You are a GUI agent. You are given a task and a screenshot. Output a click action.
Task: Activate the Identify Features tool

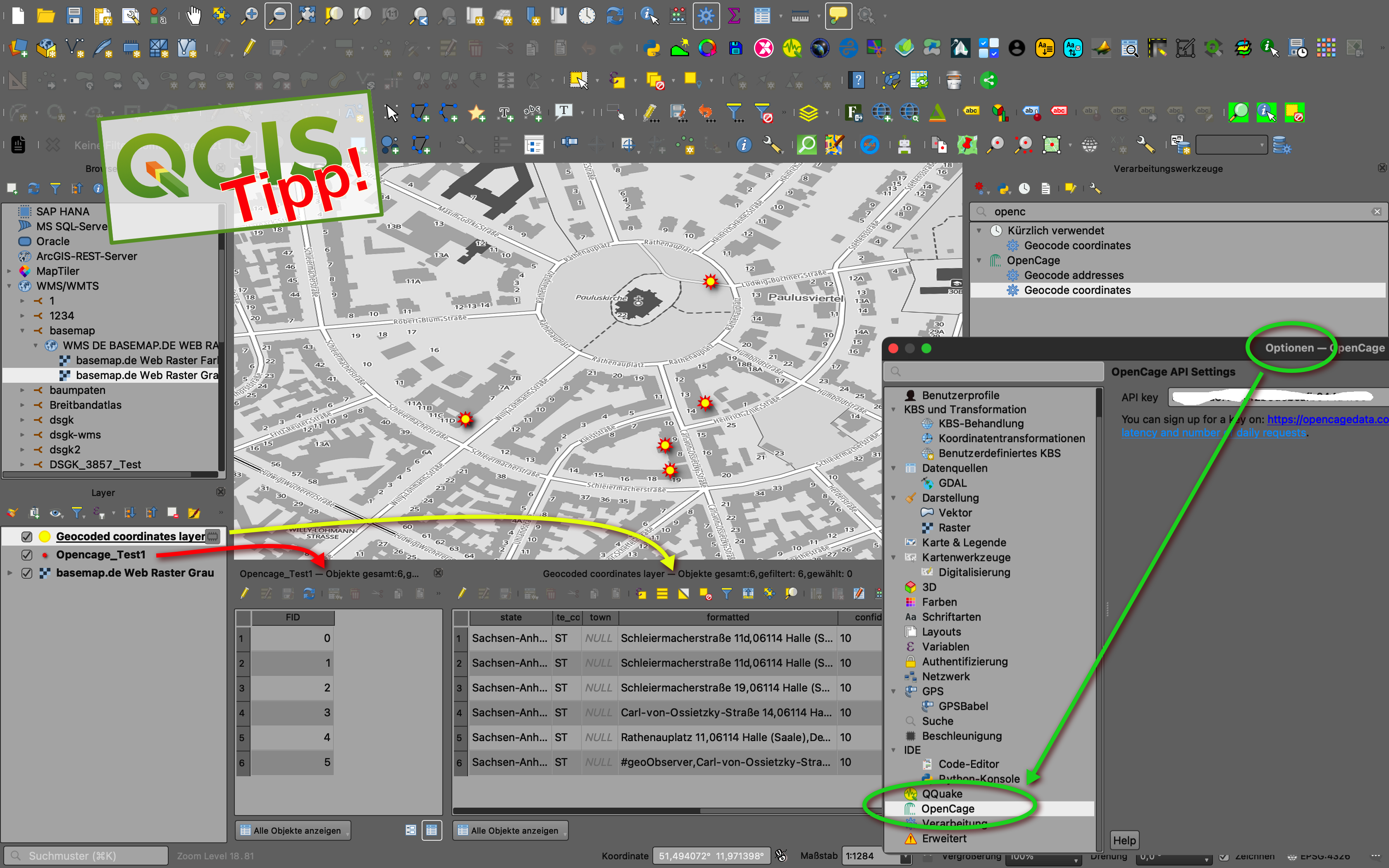tap(649, 16)
